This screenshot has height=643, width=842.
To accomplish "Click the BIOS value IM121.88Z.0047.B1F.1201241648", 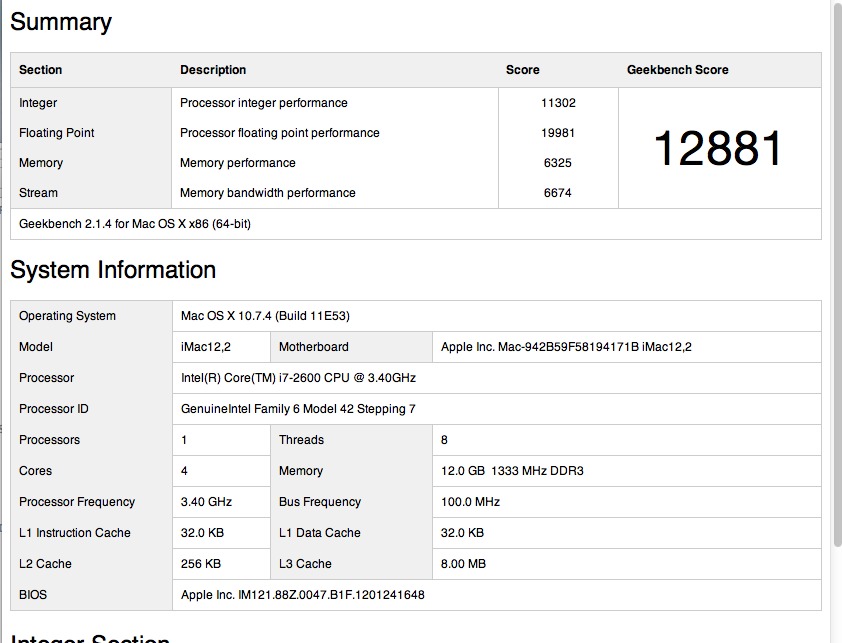I will (303, 595).
